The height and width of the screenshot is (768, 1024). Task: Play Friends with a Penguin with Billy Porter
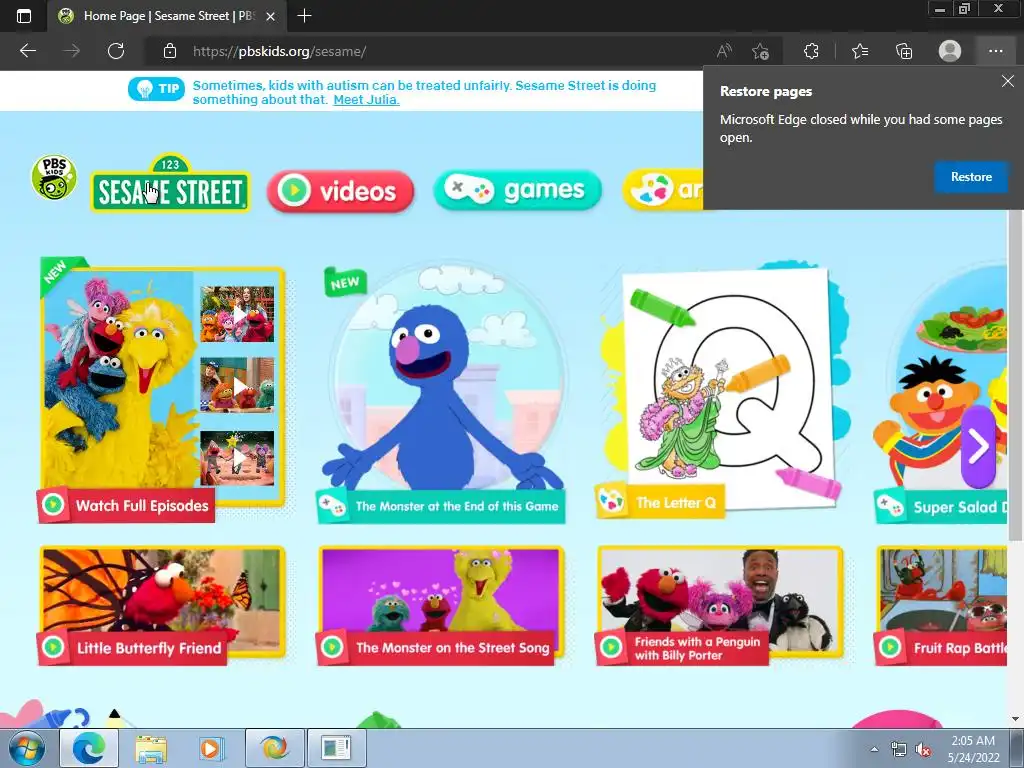720,606
